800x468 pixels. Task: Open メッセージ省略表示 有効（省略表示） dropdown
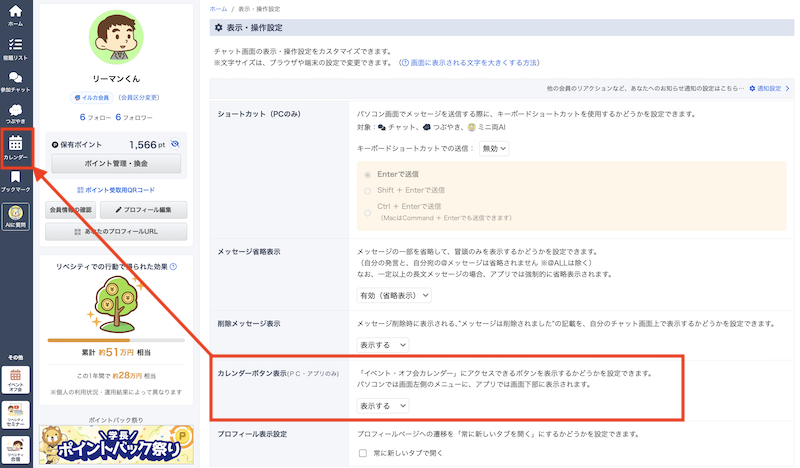pos(394,295)
